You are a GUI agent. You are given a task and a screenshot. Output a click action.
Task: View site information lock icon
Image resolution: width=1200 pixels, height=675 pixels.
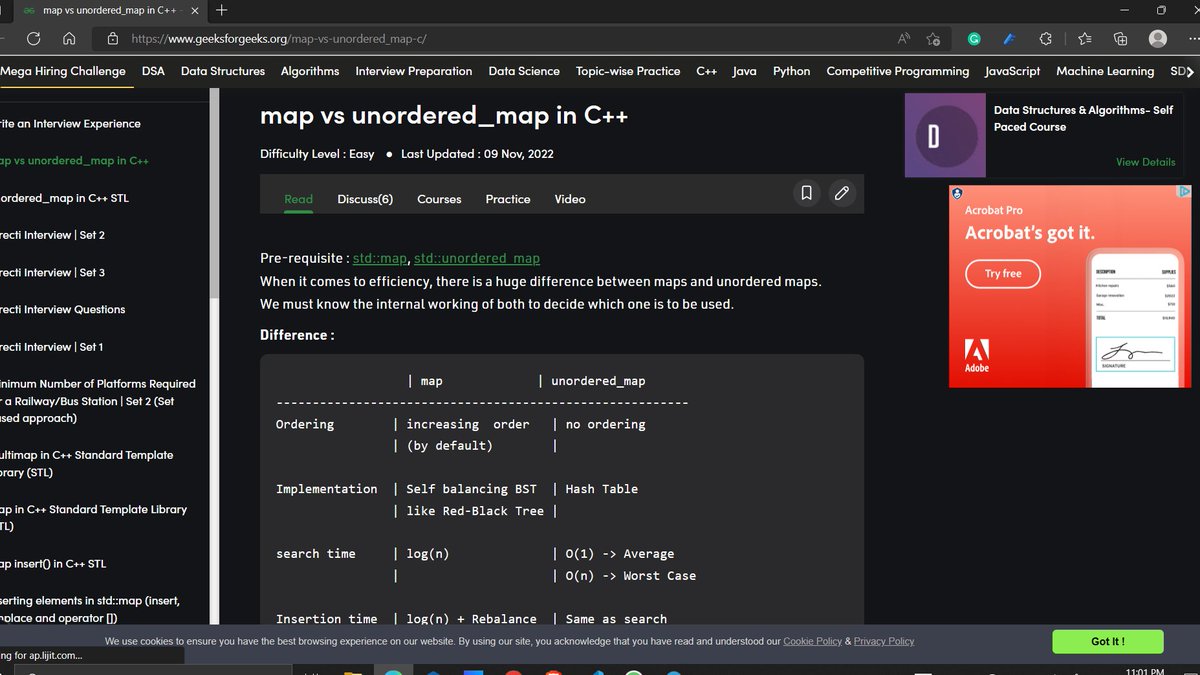click(x=112, y=39)
